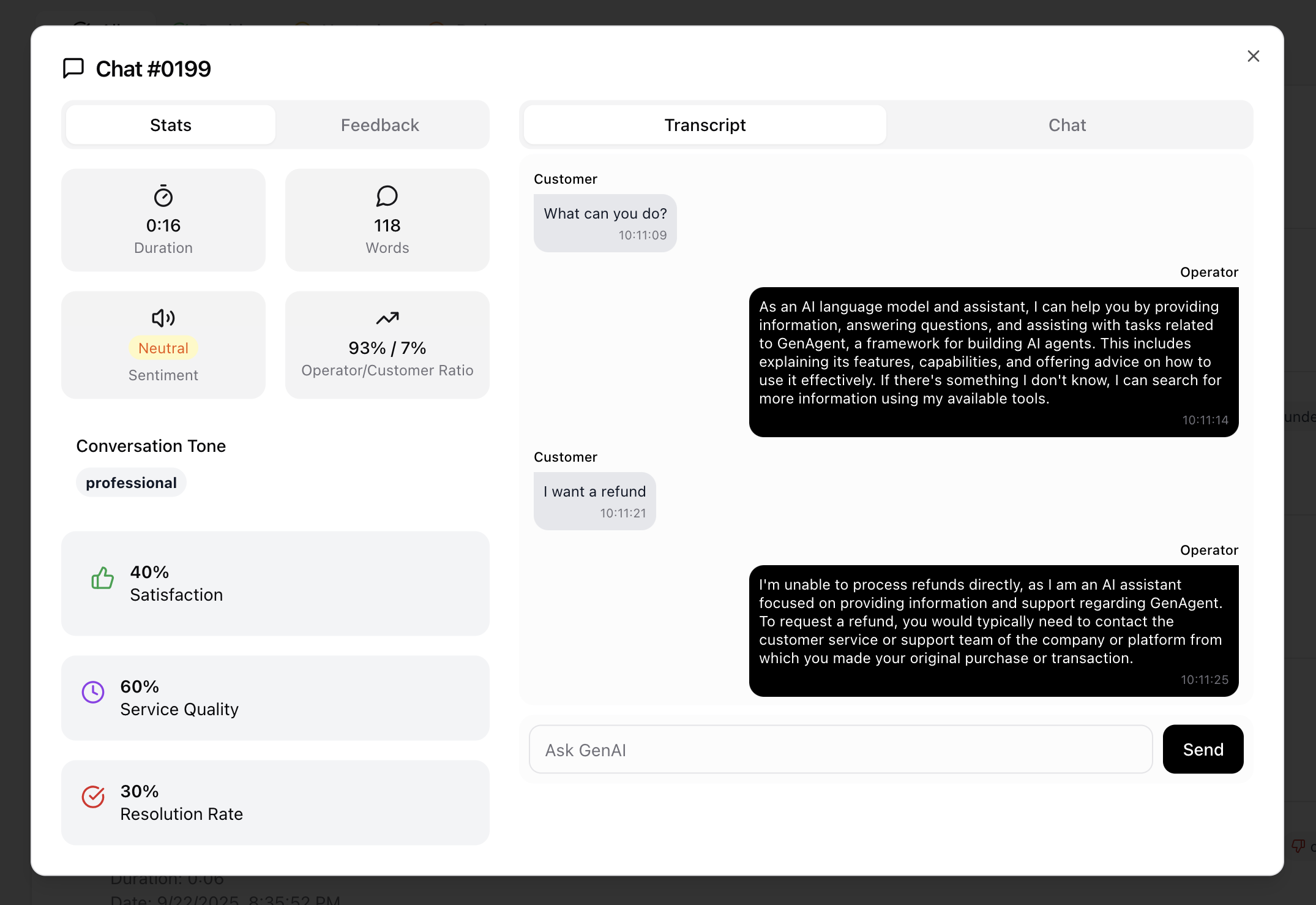Screen dimensions: 1316x905
Task: Switch to the Feedback tab
Action: coord(379,125)
